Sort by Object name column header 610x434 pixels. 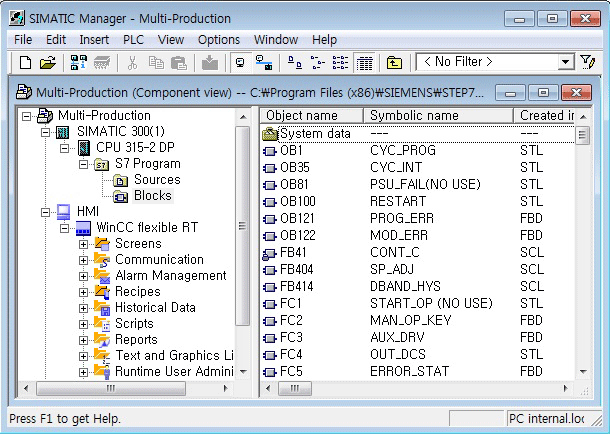click(312, 116)
